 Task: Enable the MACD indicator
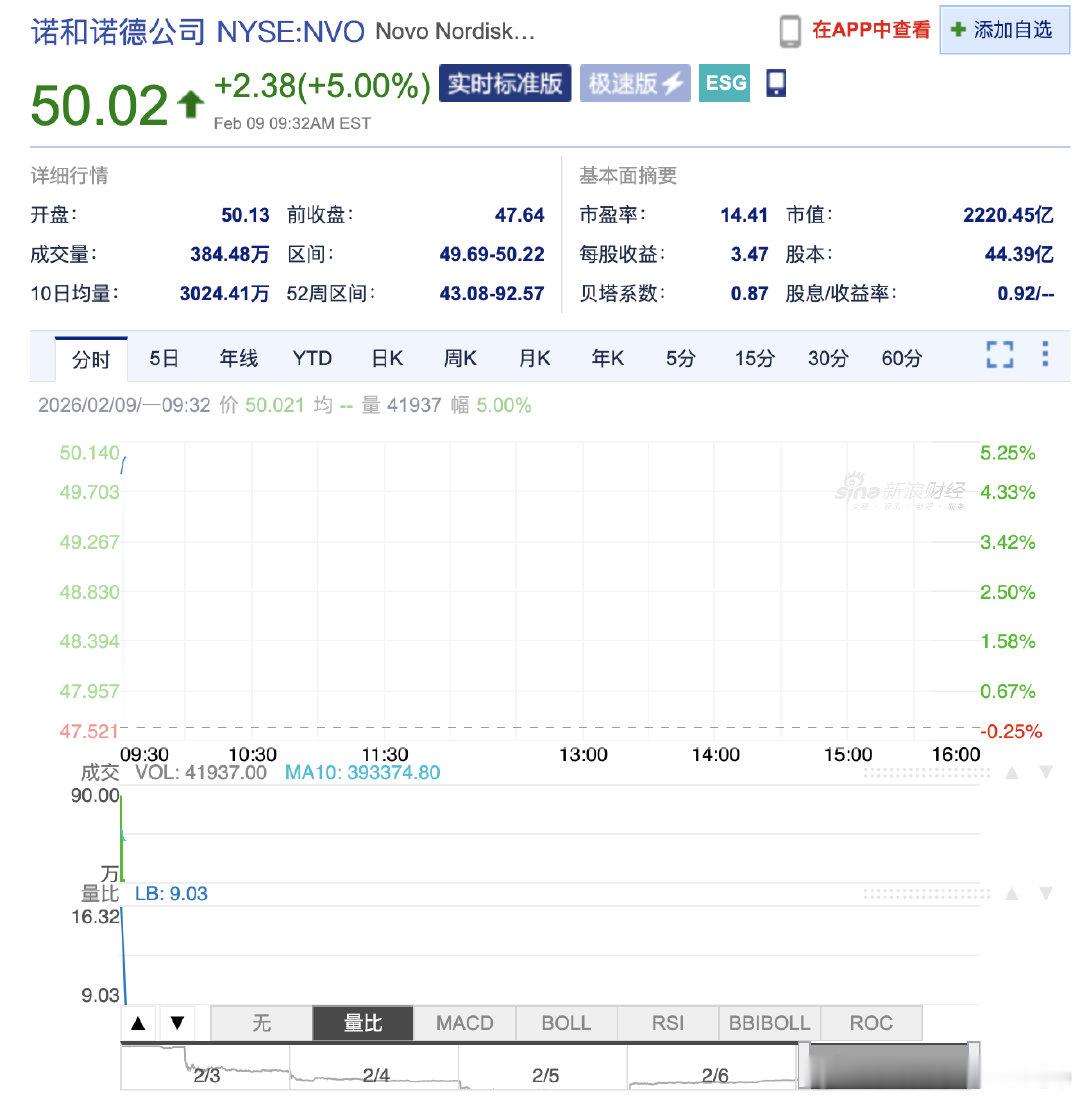click(465, 1023)
